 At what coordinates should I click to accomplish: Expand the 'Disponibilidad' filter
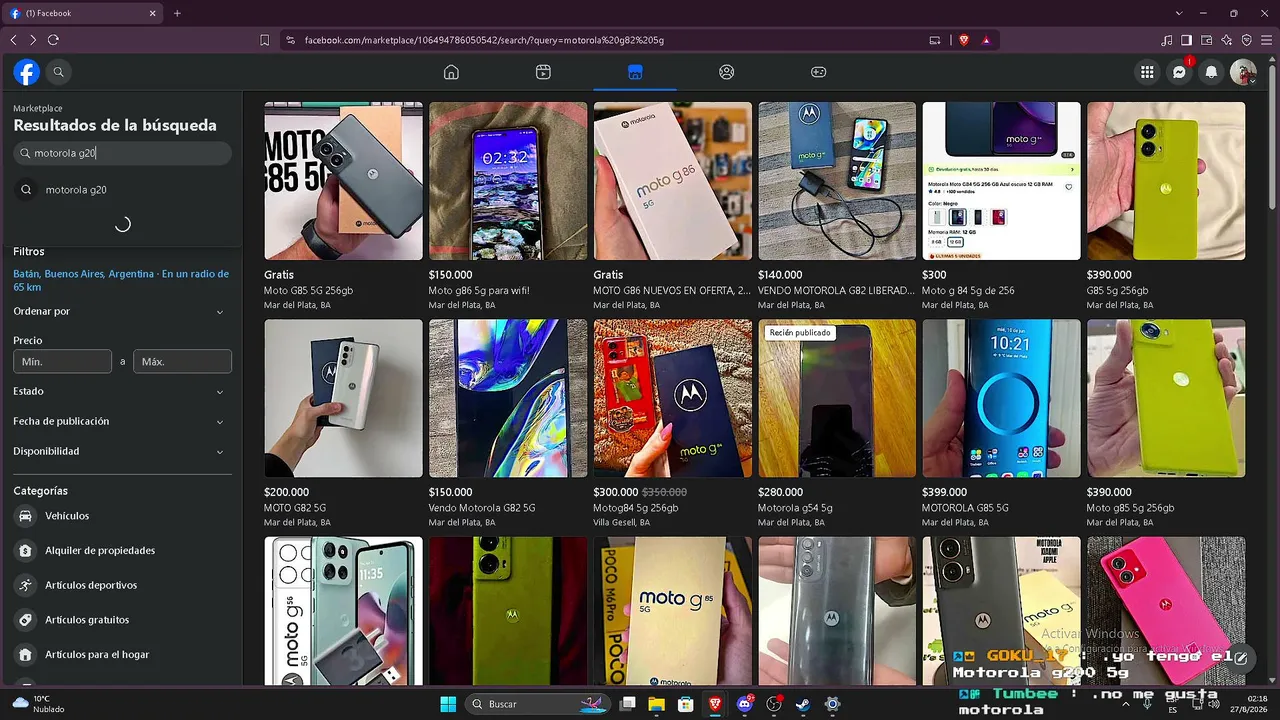click(122, 451)
